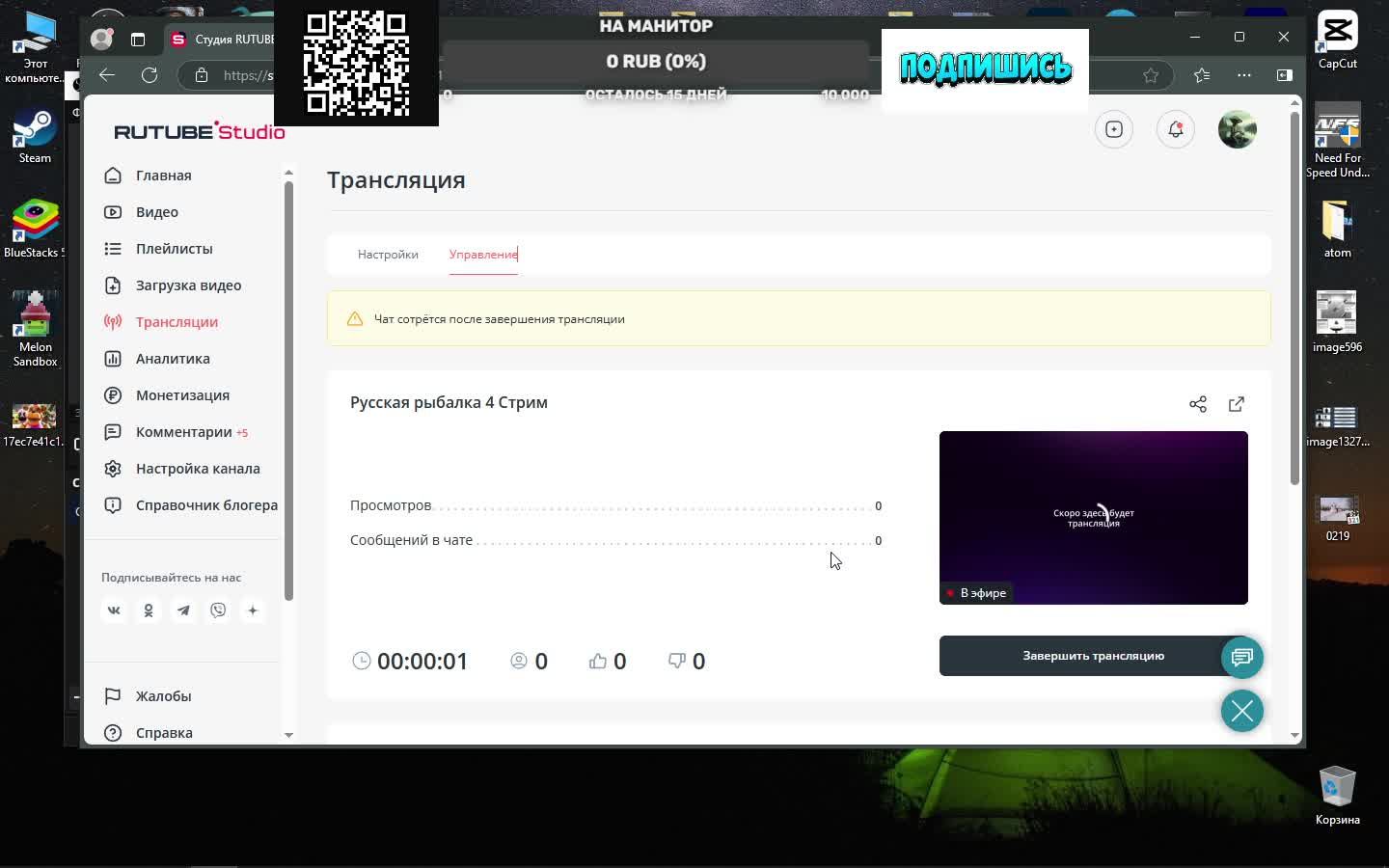Toggle the browser sidebar icon
Image resolution: width=1389 pixels, height=868 pixels.
click(1285, 75)
